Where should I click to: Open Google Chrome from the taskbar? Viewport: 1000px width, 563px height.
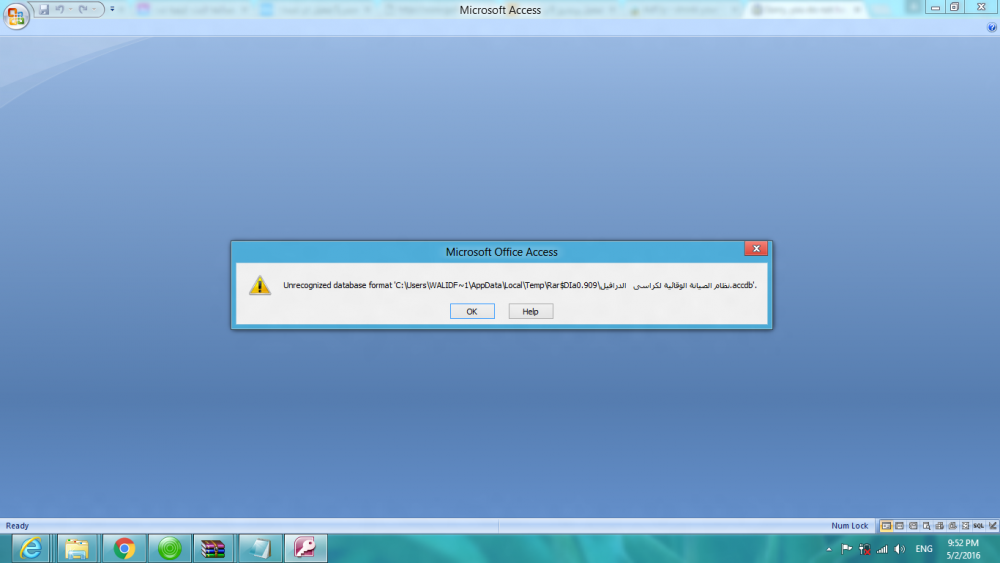pos(124,548)
